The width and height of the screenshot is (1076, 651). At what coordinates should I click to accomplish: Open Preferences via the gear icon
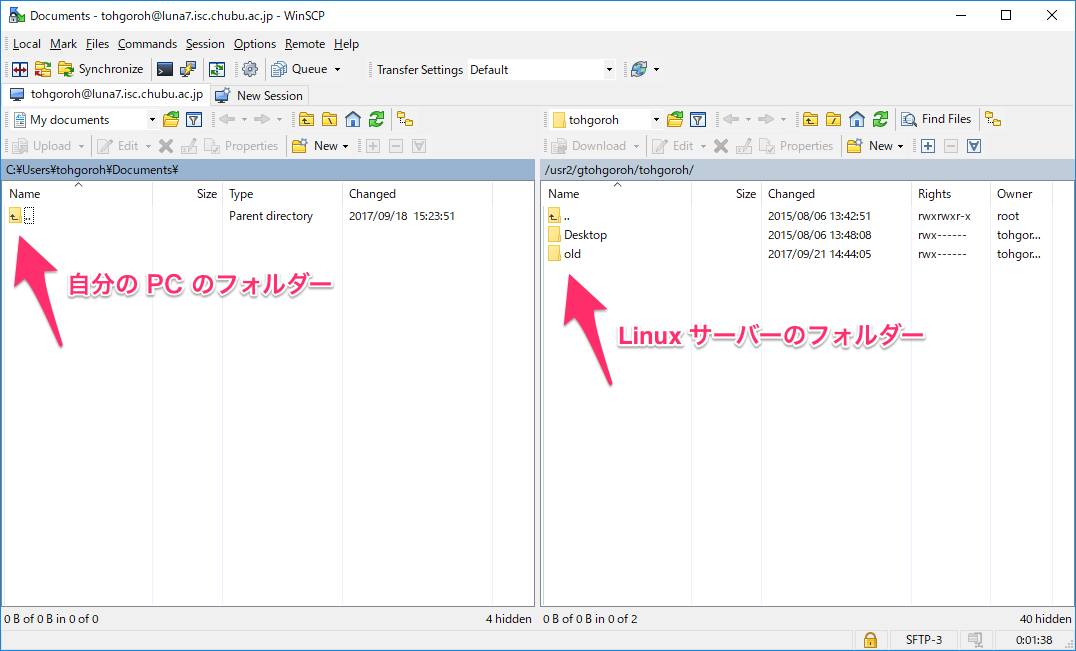pyautogui.click(x=248, y=69)
